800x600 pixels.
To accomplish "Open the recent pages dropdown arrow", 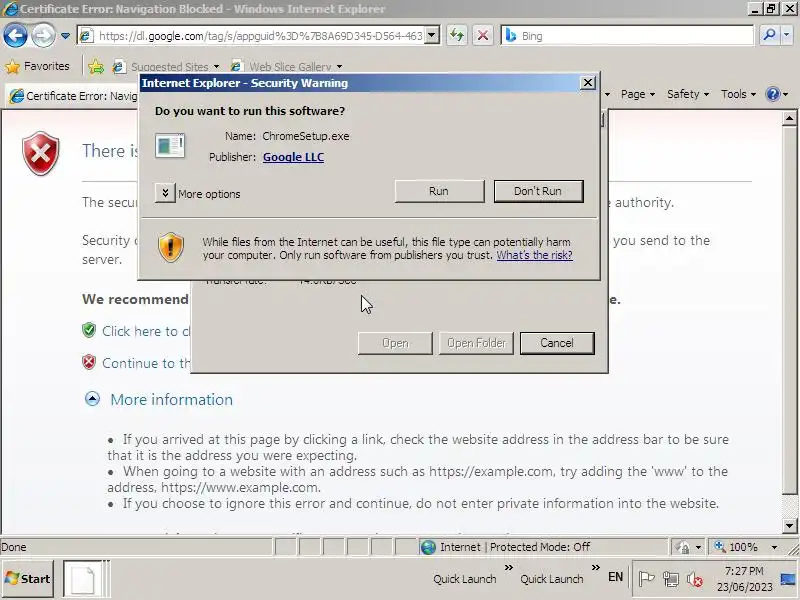I will [65, 36].
